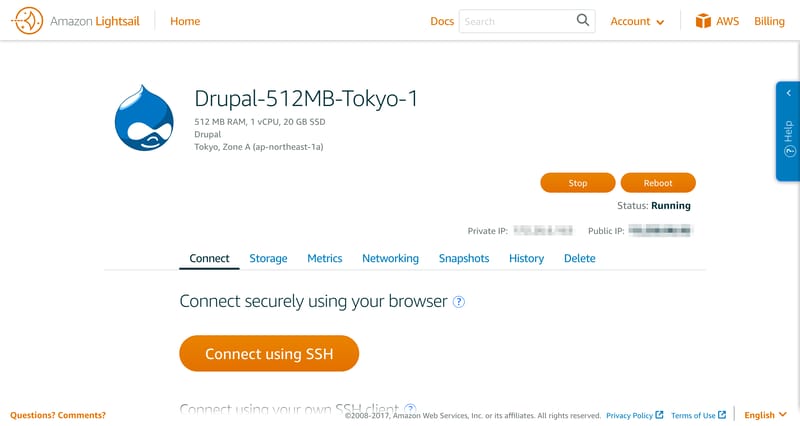Open the Metrics tab
The image size is (800, 426).
325,258
